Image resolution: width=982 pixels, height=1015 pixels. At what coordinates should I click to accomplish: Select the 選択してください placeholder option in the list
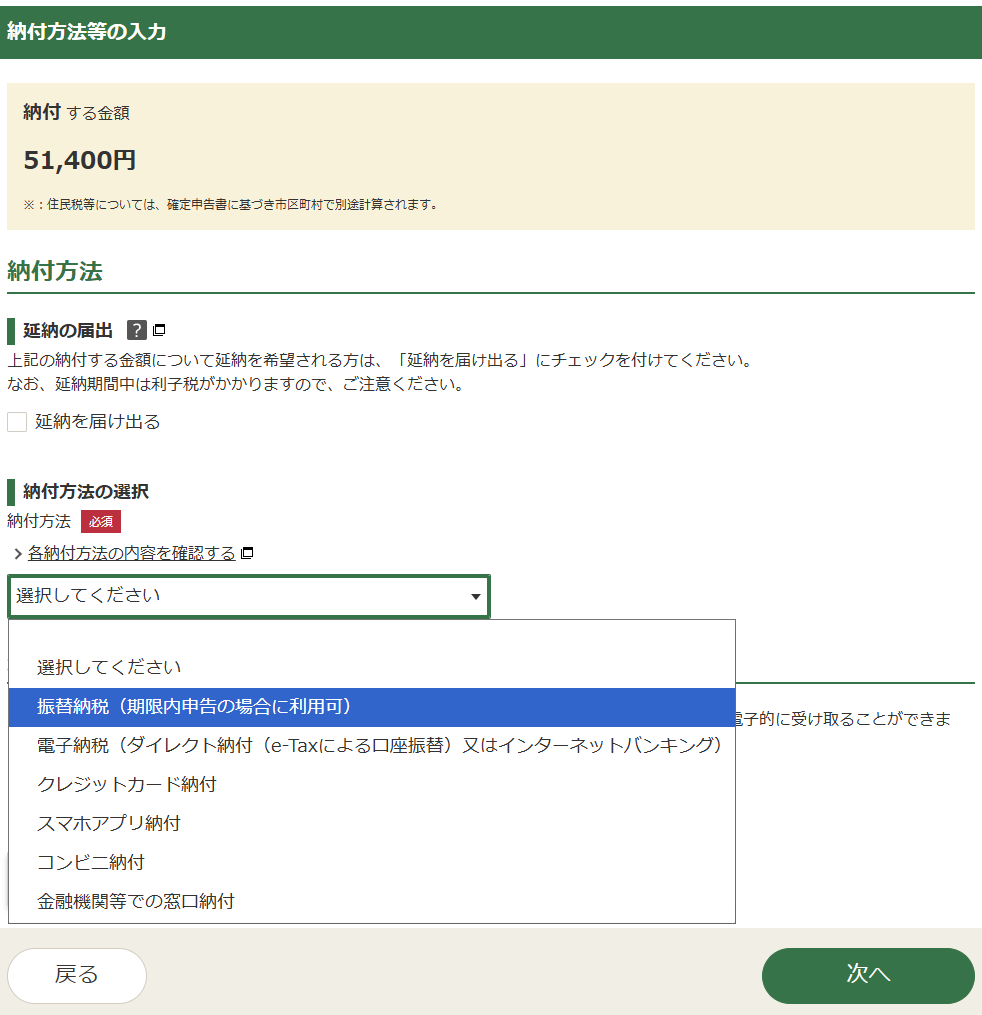[109, 667]
